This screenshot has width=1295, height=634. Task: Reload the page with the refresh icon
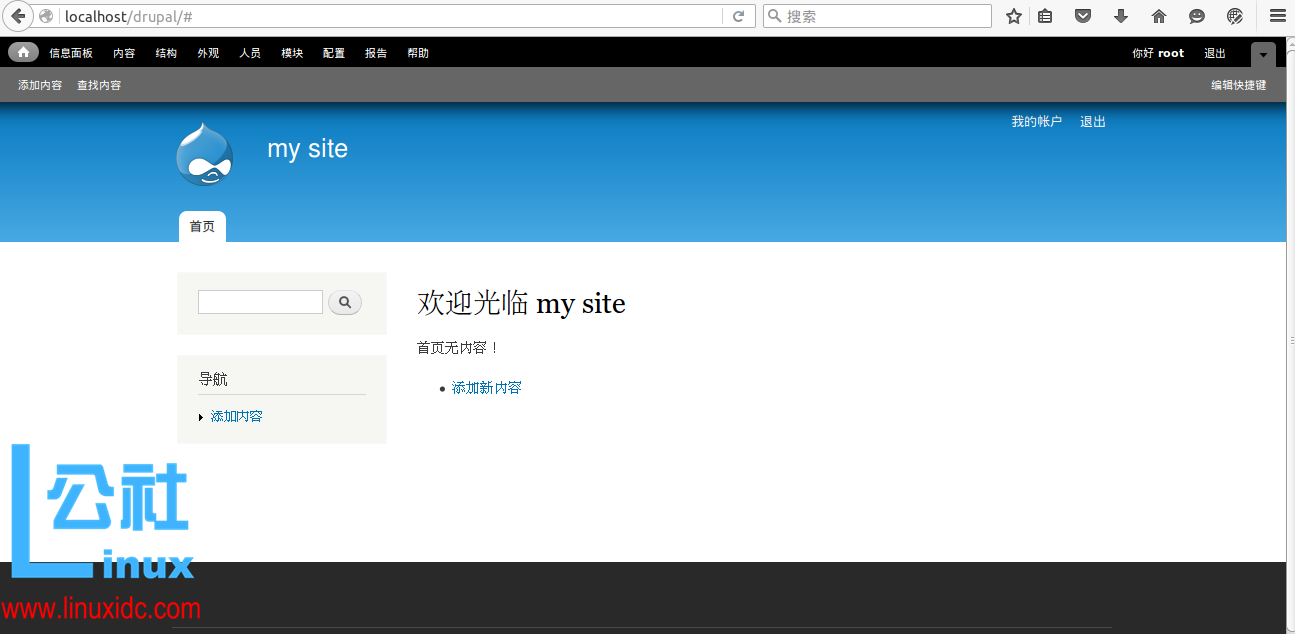point(738,16)
